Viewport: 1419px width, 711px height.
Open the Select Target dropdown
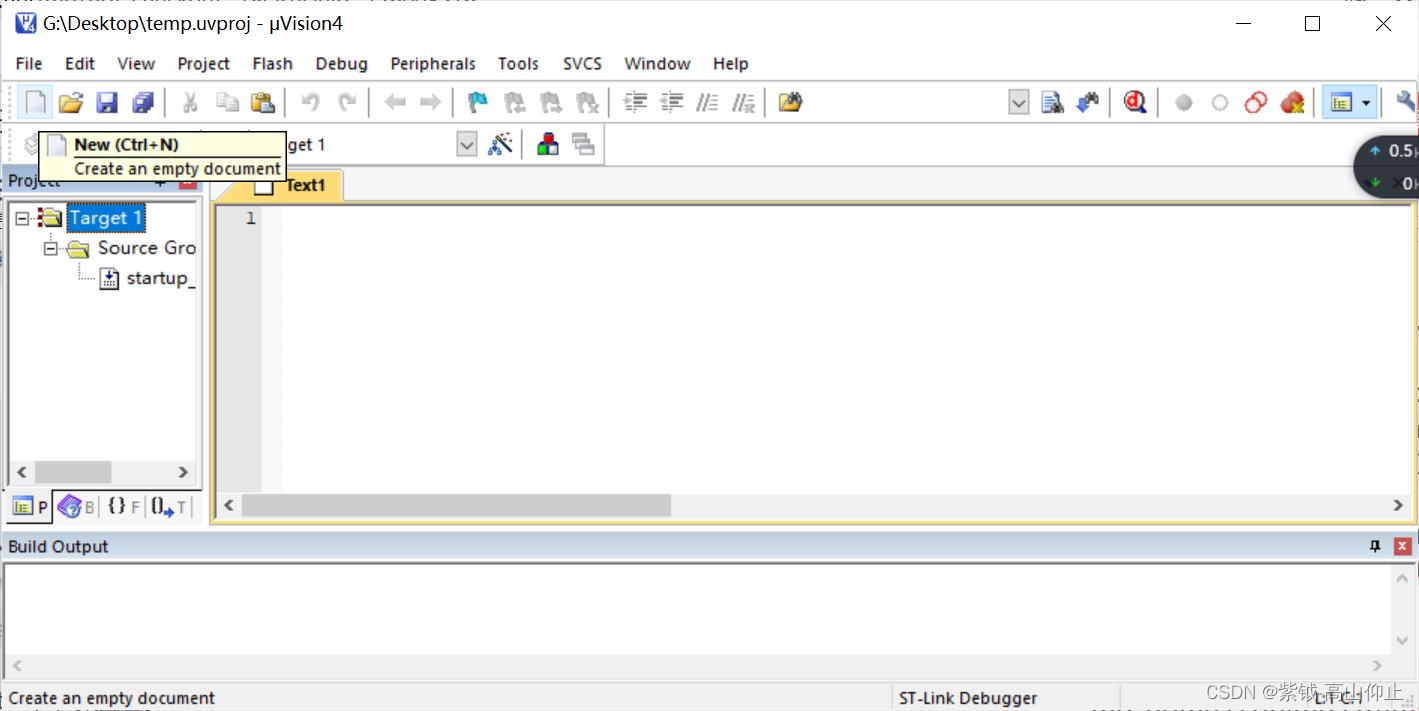coord(467,145)
